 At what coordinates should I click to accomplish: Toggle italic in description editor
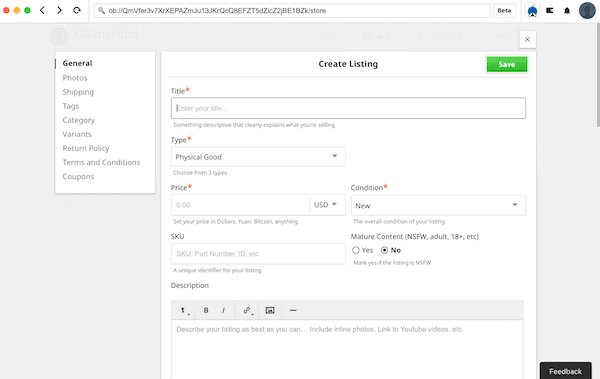[223, 310]
